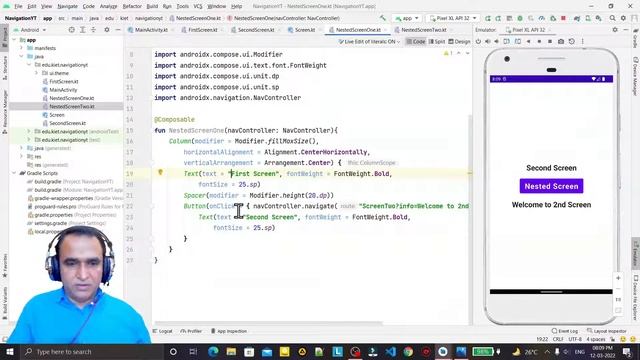640x360 pixels.
Task: Click the emulator Overview square icon
Action: (x=550, y=41)
